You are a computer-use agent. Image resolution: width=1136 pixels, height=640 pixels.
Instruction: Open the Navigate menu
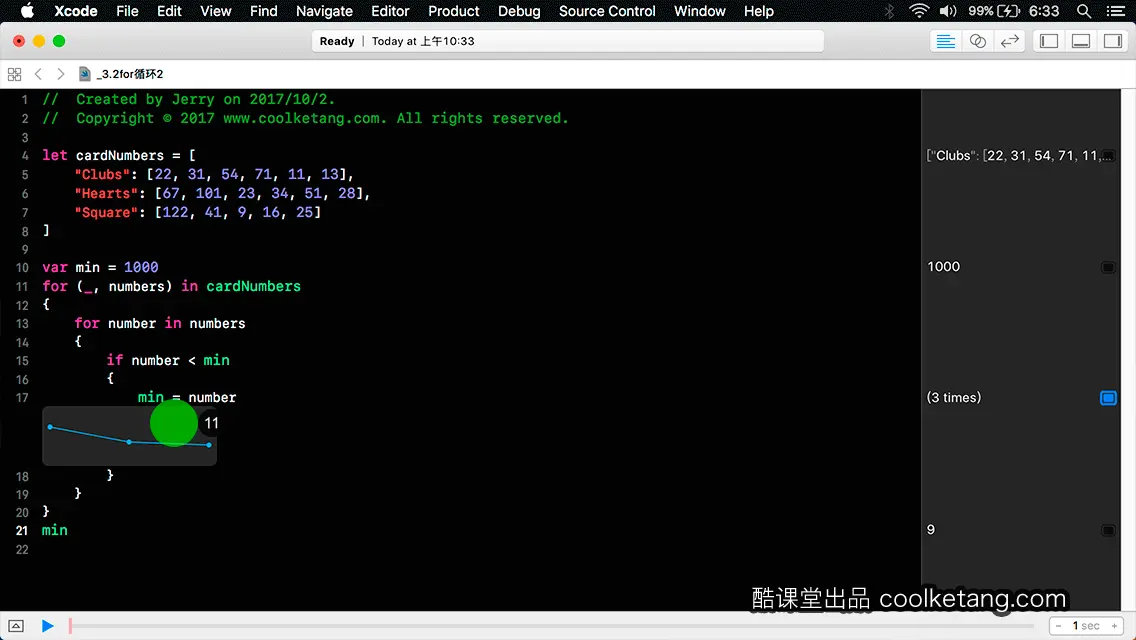click(x=324, y=11)
